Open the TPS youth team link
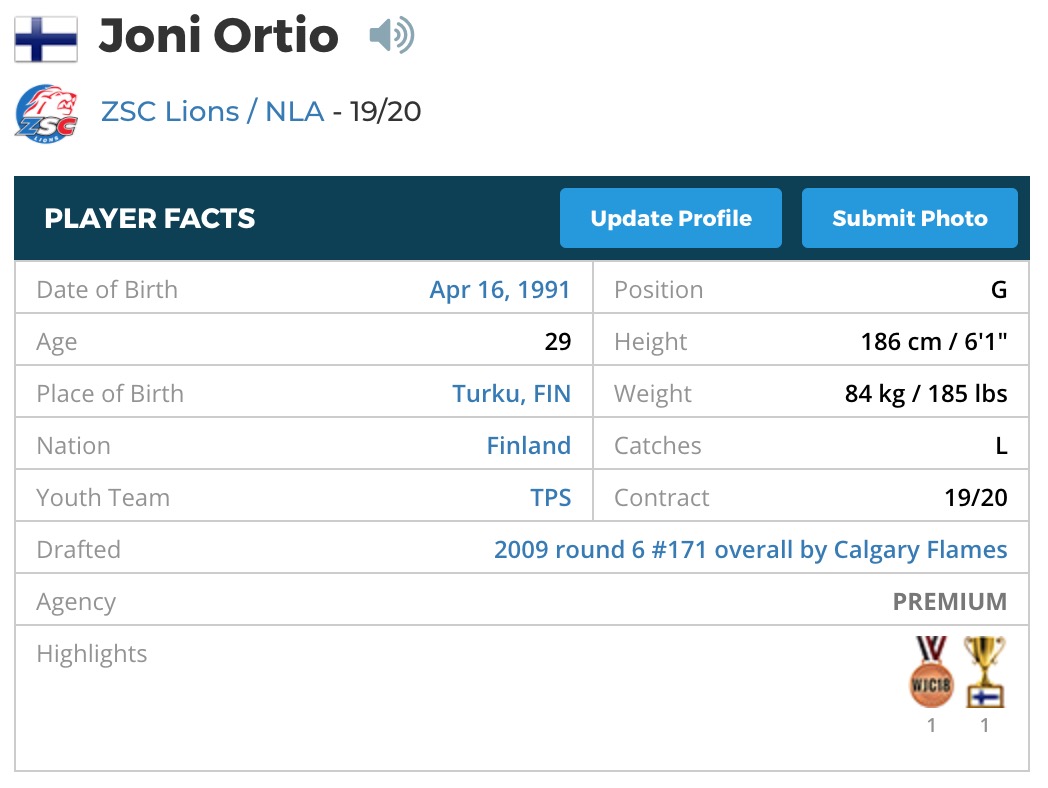This screenshot has width=1048, height=788. click(x=551, y=497)
